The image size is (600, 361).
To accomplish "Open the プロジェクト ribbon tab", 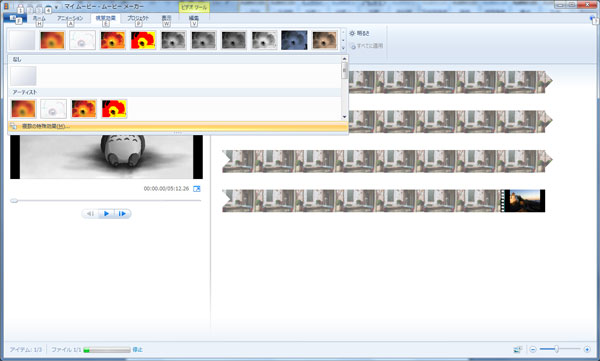I will coord(138,18).
